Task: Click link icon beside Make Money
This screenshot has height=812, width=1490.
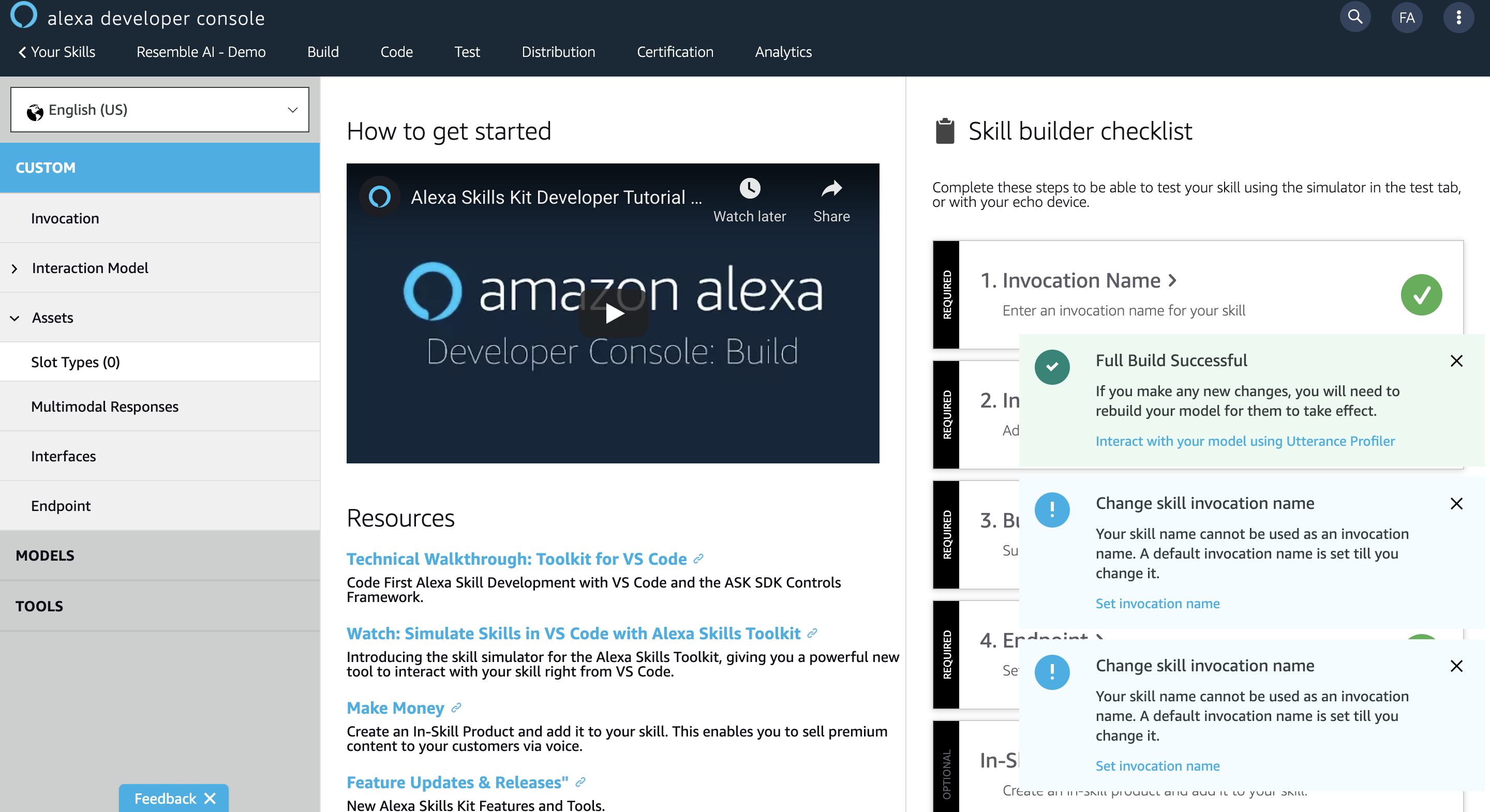Action: 456,708
